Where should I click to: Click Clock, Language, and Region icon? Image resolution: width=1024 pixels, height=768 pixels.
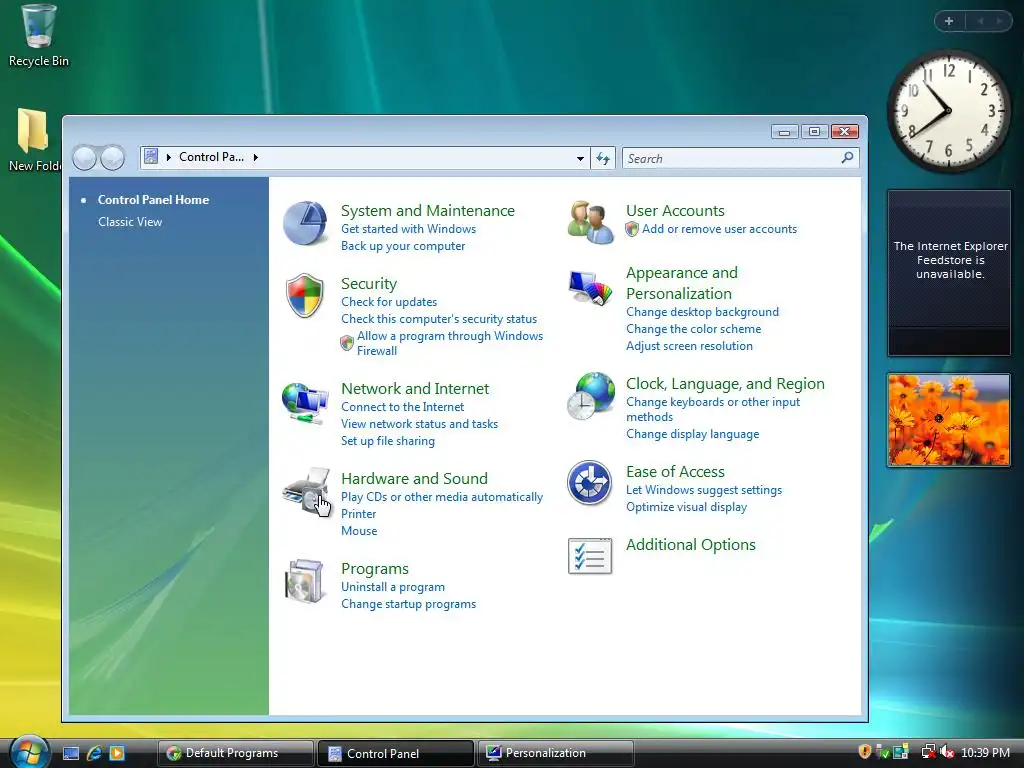[x=591, y=396]
